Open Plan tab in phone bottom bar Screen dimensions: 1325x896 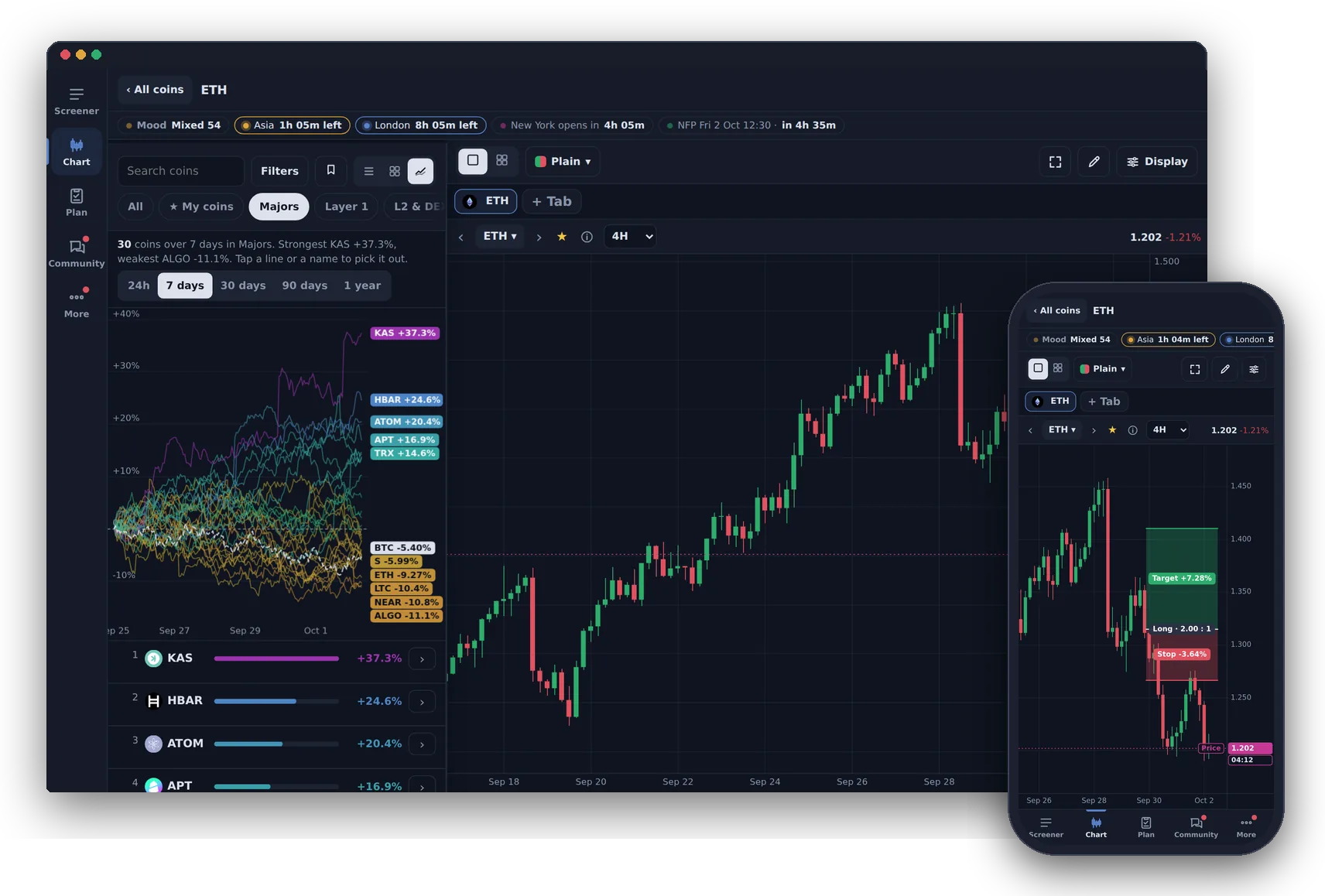click(x=1145, y=827)
